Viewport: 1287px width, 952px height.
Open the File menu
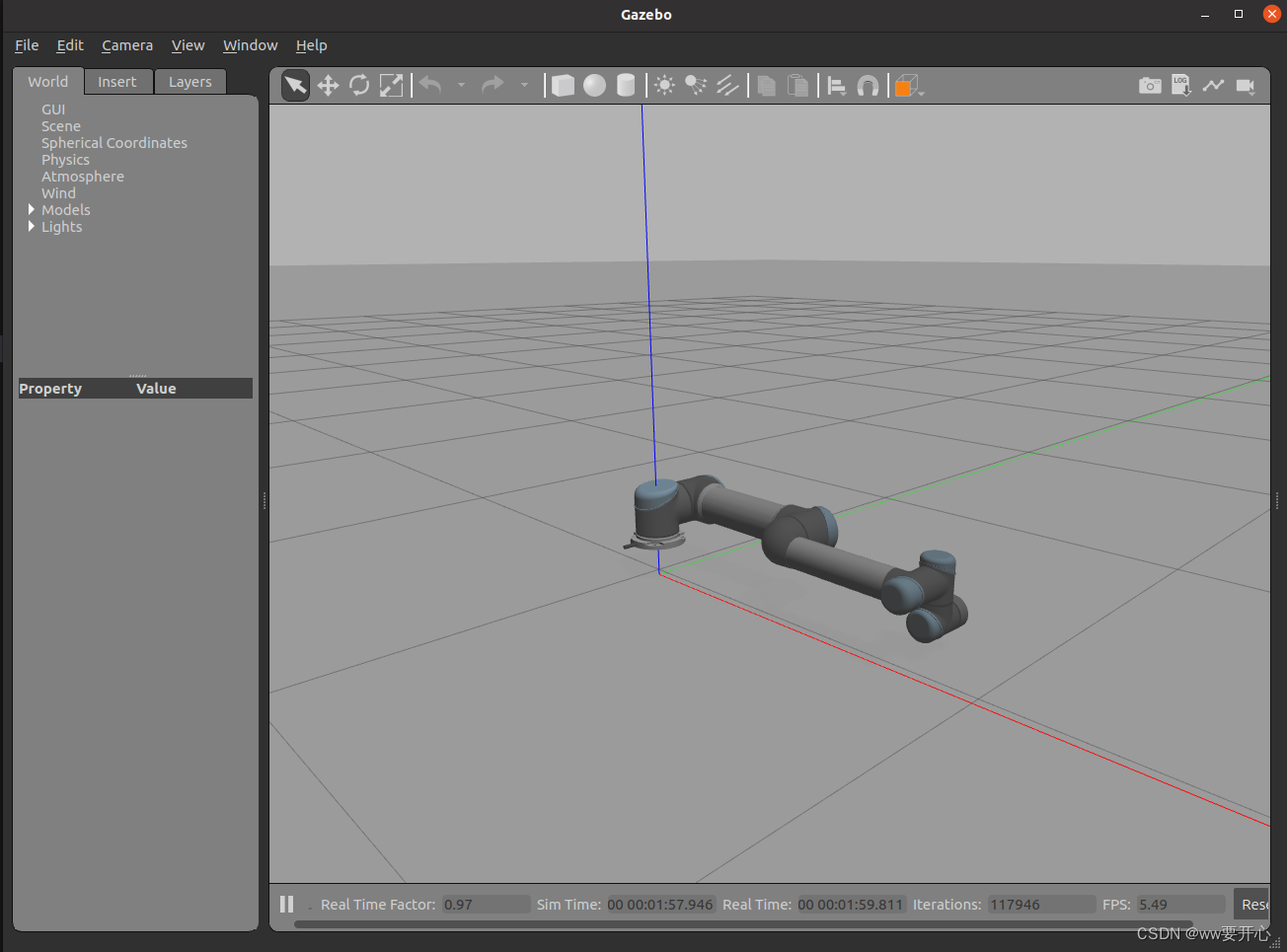click(x=27, y=45)
